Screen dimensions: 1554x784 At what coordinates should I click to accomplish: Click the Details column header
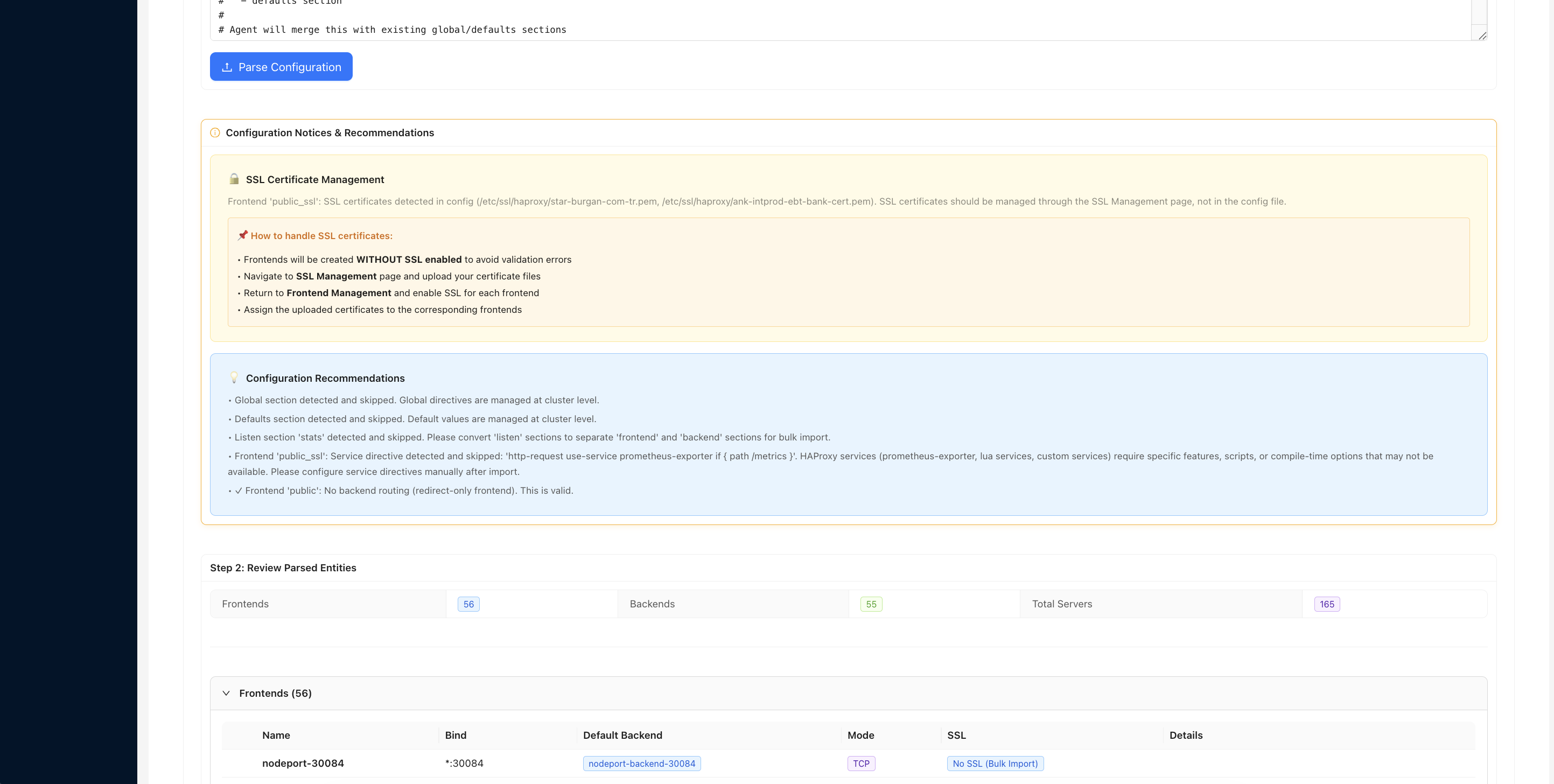click(x=1185, y=735)
